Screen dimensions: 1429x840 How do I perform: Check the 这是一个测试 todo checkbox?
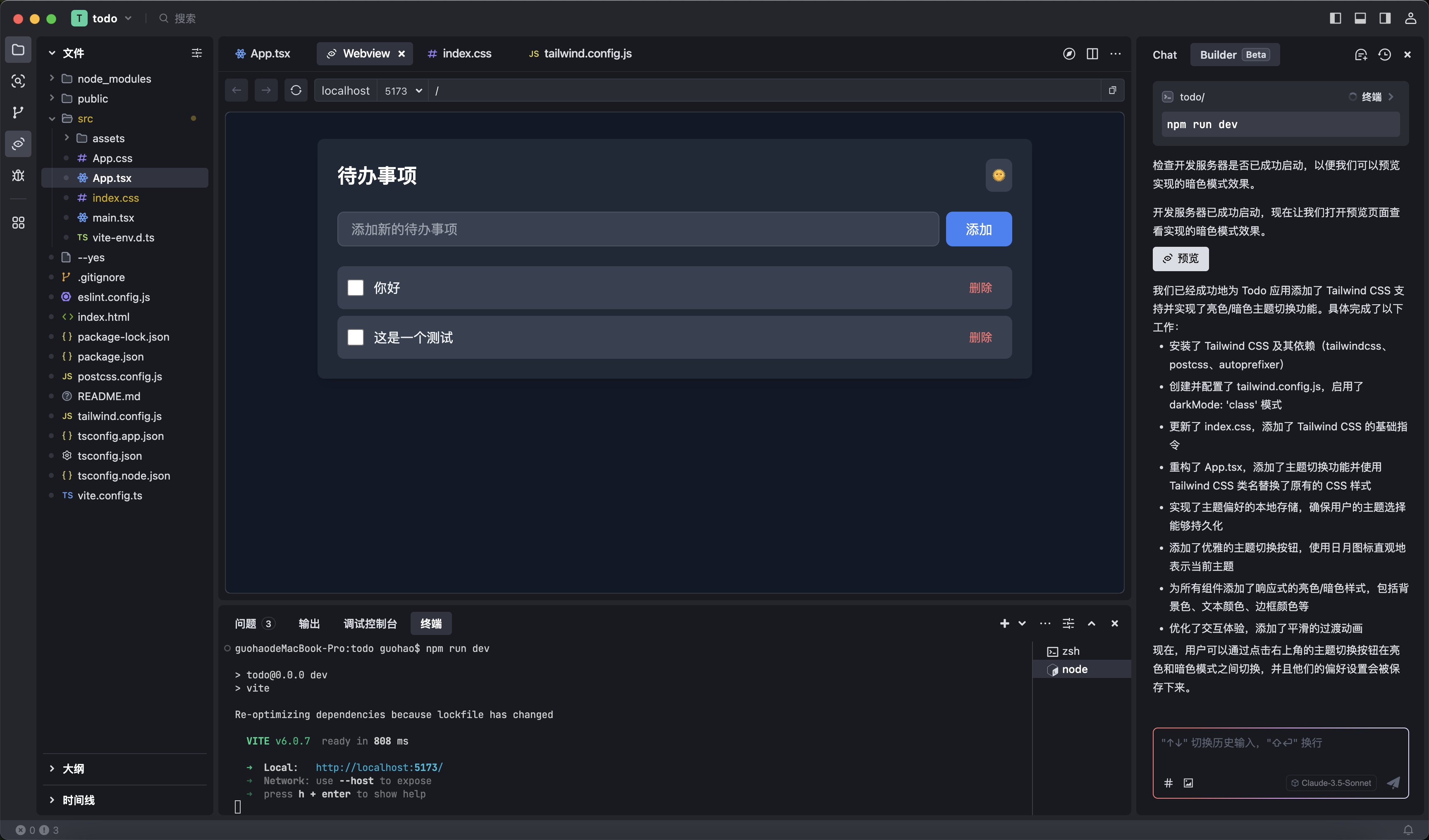tap(356, 337)
